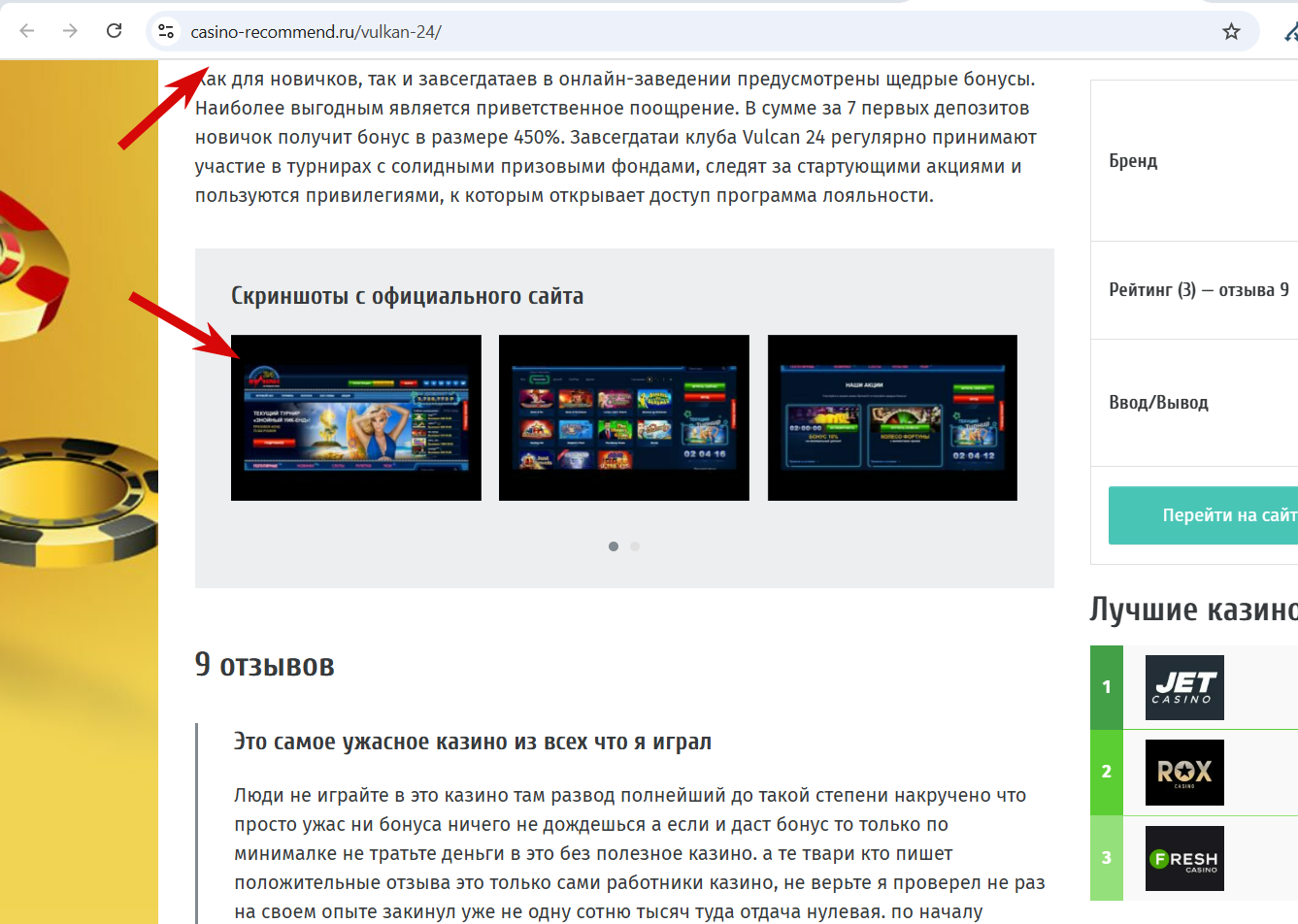The width and height of the screenshot is (1298, 924).
Task: Switch to second carousel pagination dot
Action: 635,546
